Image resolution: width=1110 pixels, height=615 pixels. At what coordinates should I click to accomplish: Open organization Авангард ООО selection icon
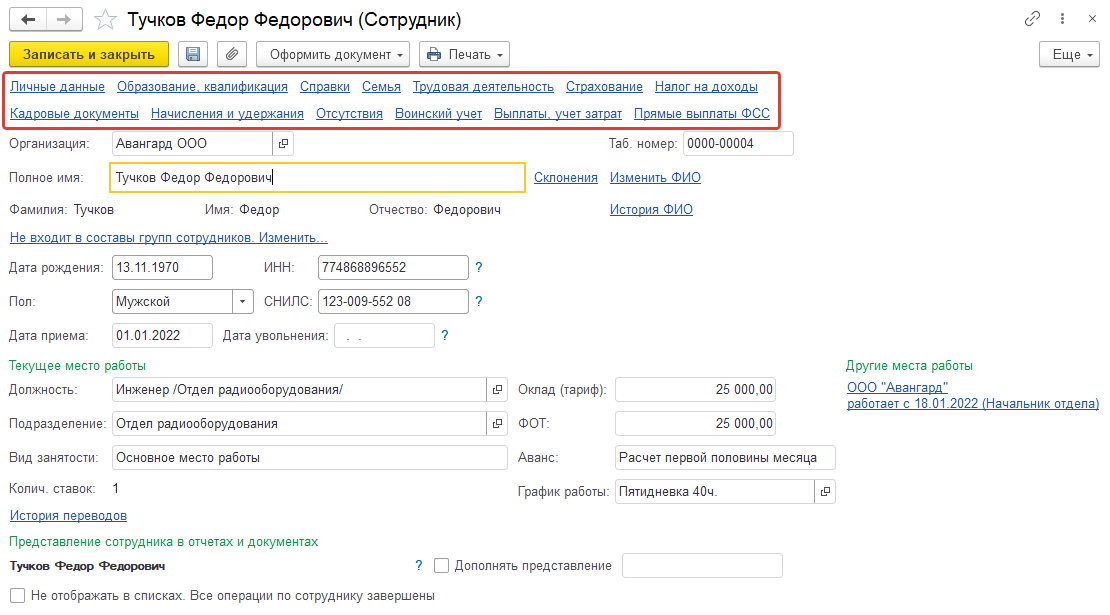point(284,144)
